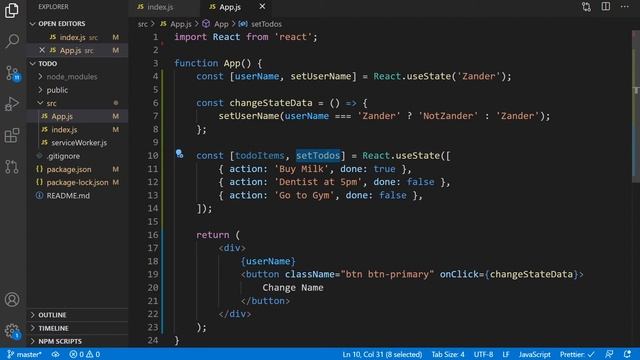640x360 pixels.
Task: Open the Manage gear icon
Action: point(12,331)
